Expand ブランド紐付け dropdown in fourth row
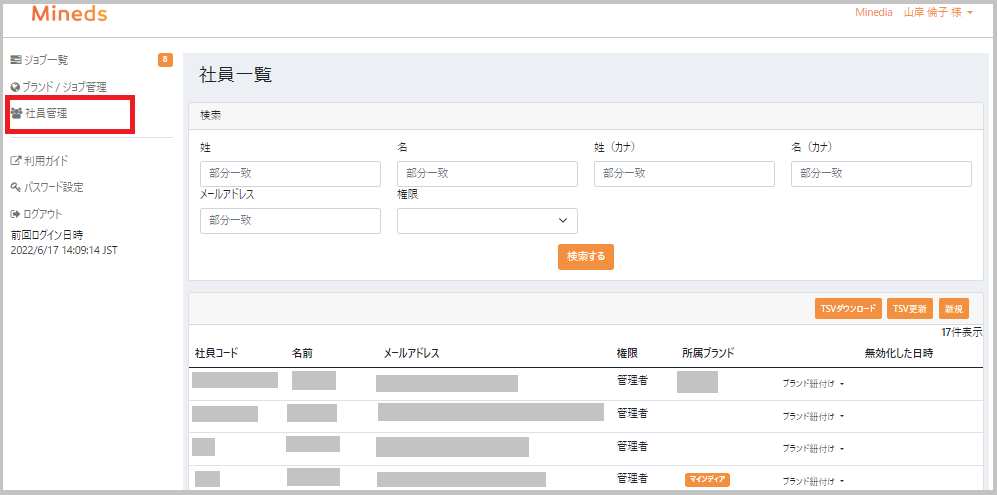The width and height of the screenshot is (997, 495). [x=813, y=480]
